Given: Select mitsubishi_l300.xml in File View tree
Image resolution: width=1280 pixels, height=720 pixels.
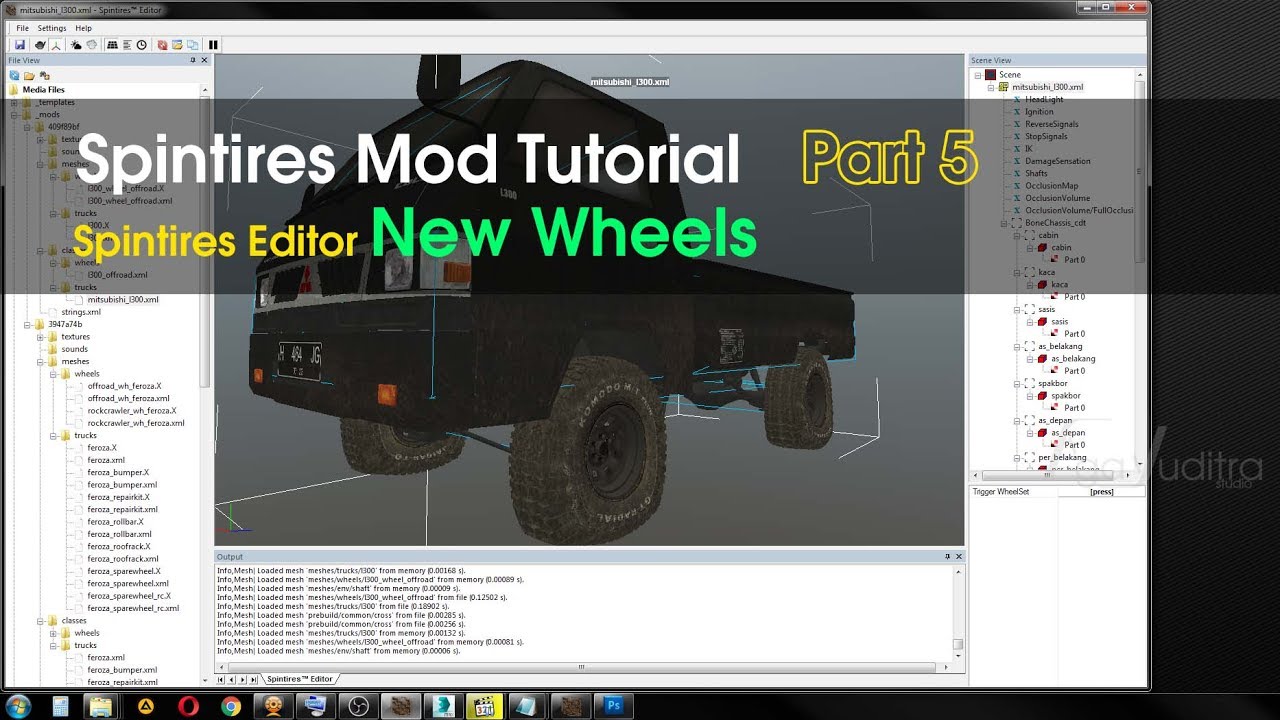Looking at the screenshot, I should 123,300.
